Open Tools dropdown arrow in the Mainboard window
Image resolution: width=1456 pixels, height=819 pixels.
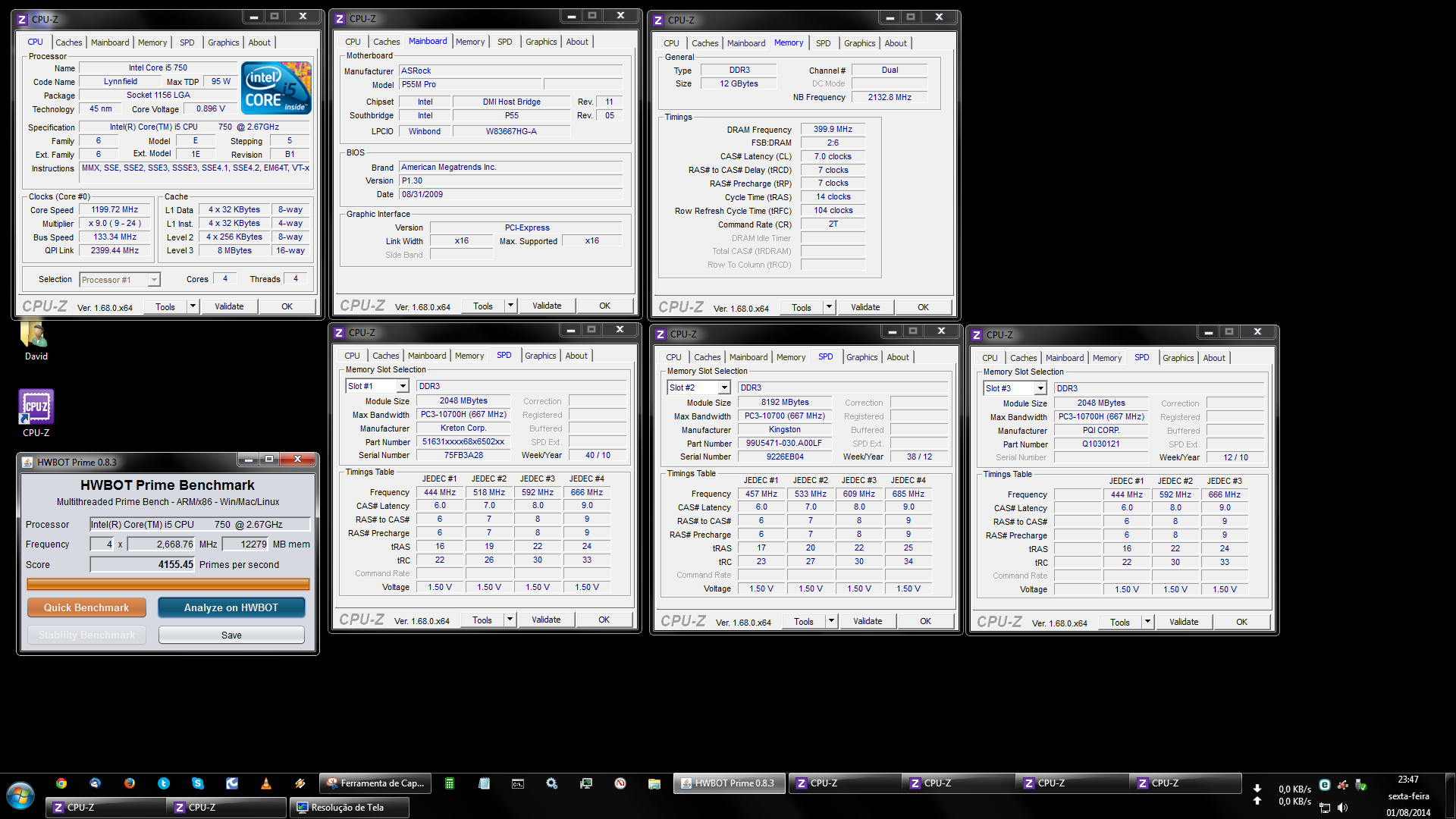tap(510, 306)
